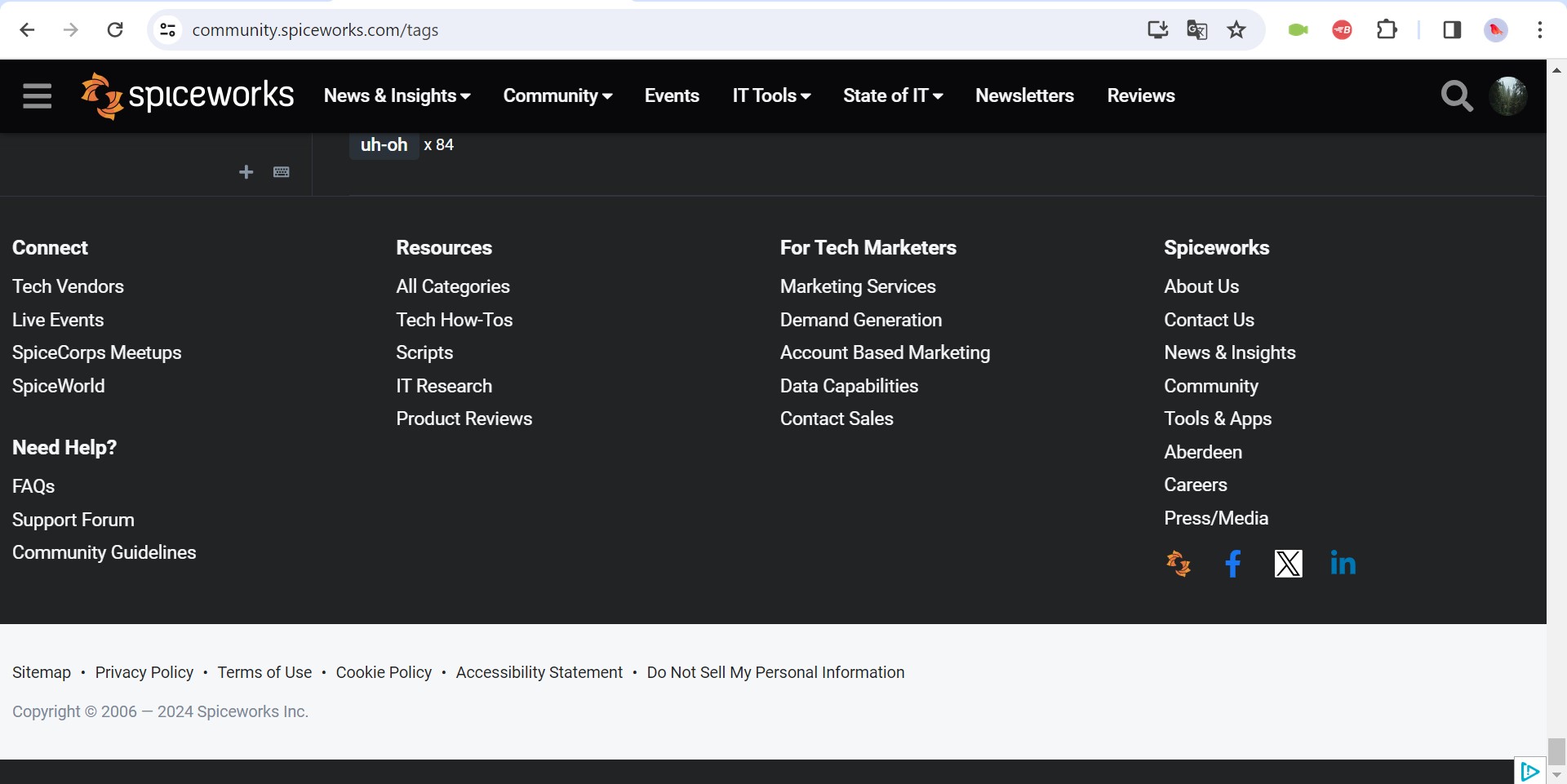1567x784 pixels.
Task: Open the Support Forum link
Action: pyautogui.click(x=73, y=520)
